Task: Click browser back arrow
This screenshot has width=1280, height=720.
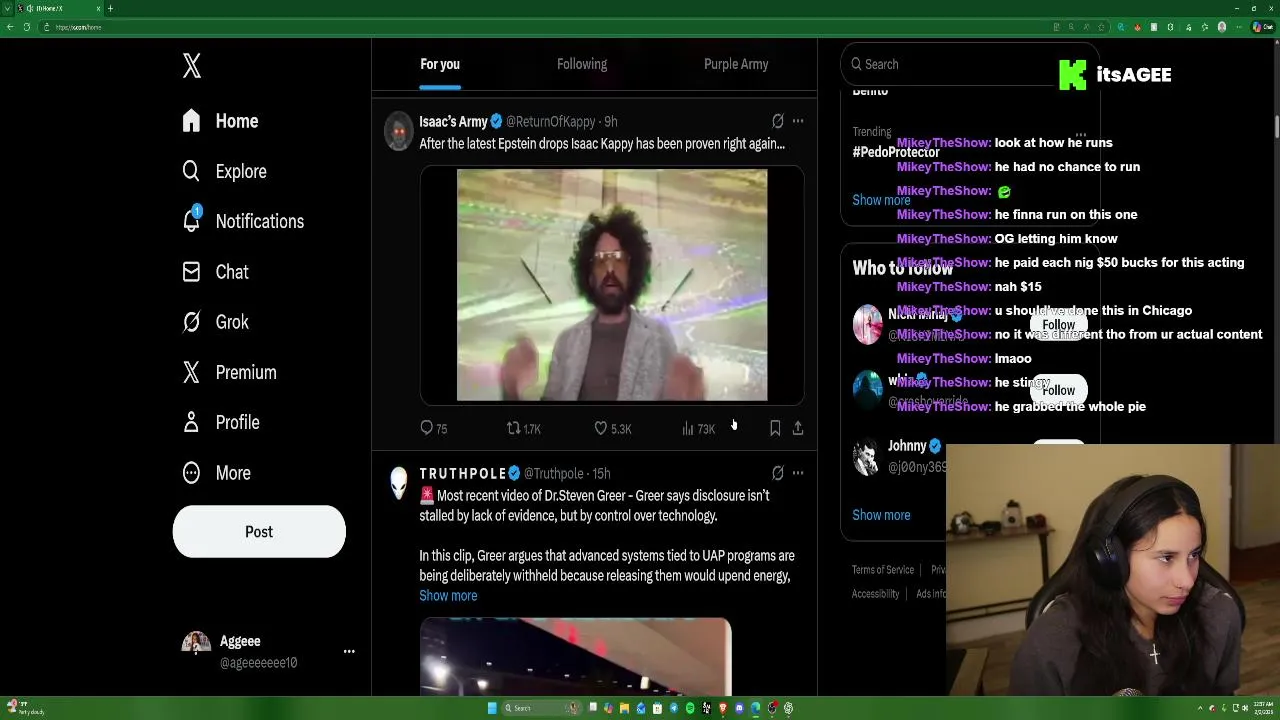Action: tap(10, 27)
